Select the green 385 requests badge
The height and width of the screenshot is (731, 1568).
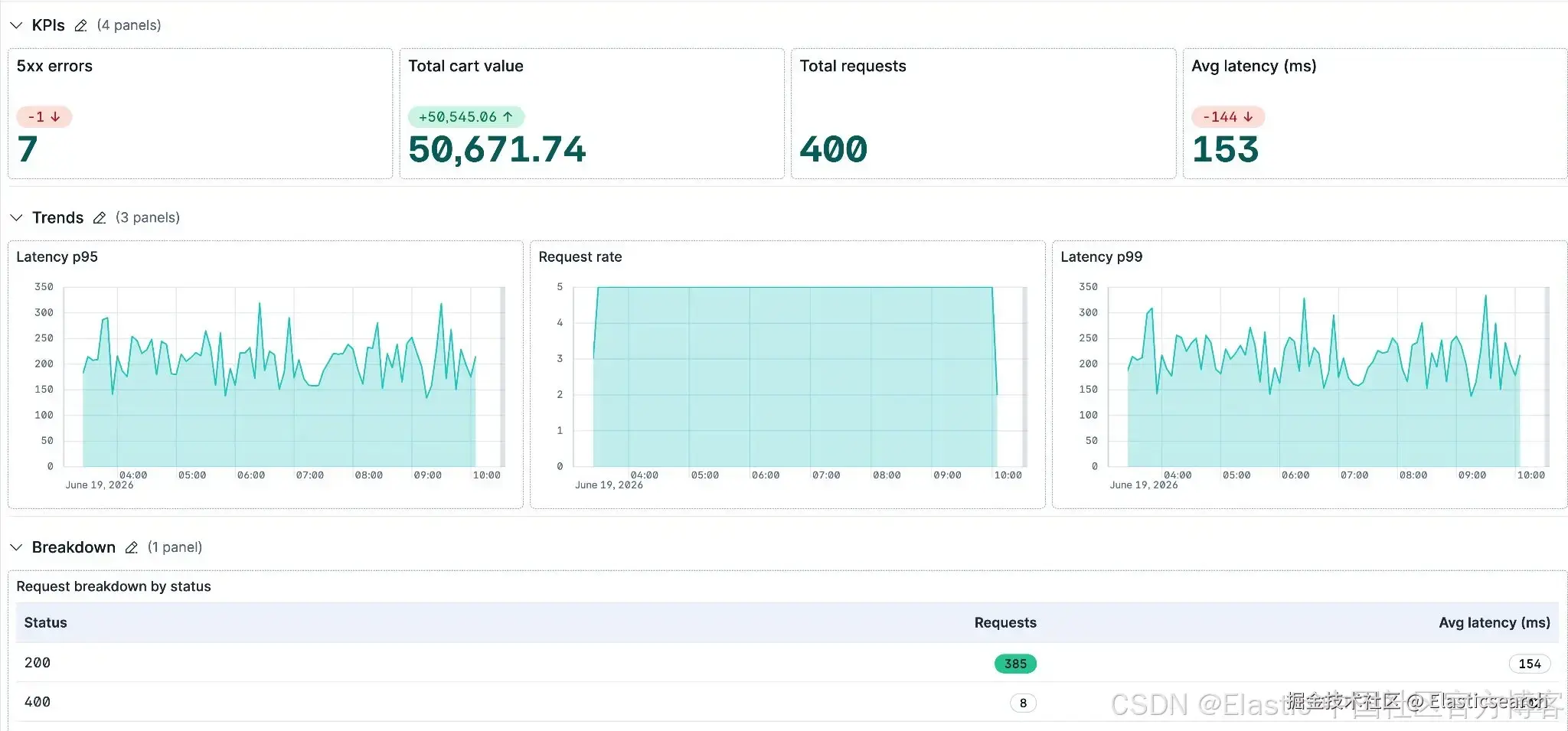pos(1015,664)
